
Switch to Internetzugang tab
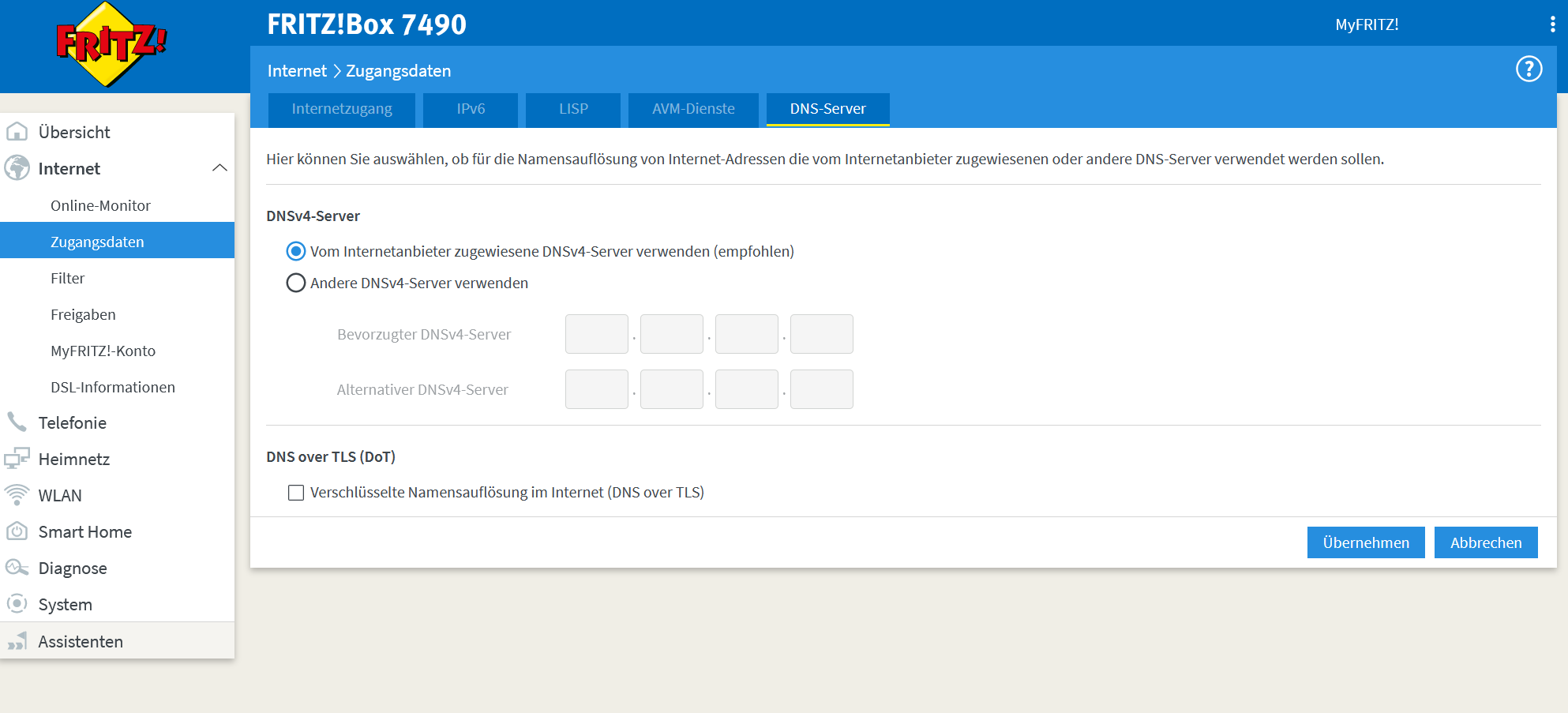[x=342, y=109]
